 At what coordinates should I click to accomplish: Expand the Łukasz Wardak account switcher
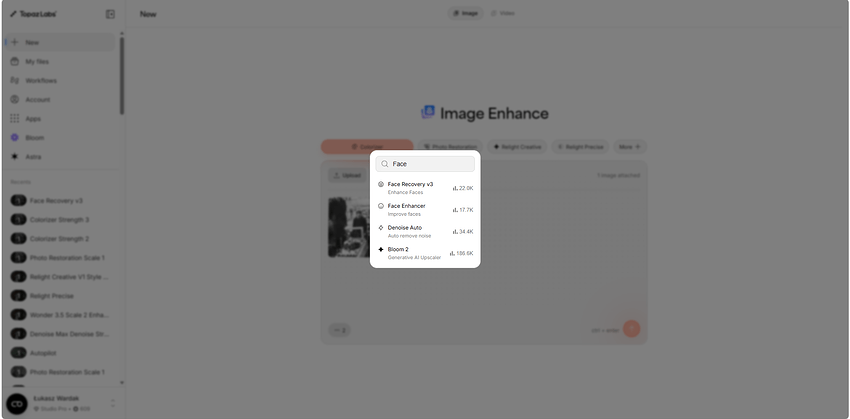(x=113, y=404)
